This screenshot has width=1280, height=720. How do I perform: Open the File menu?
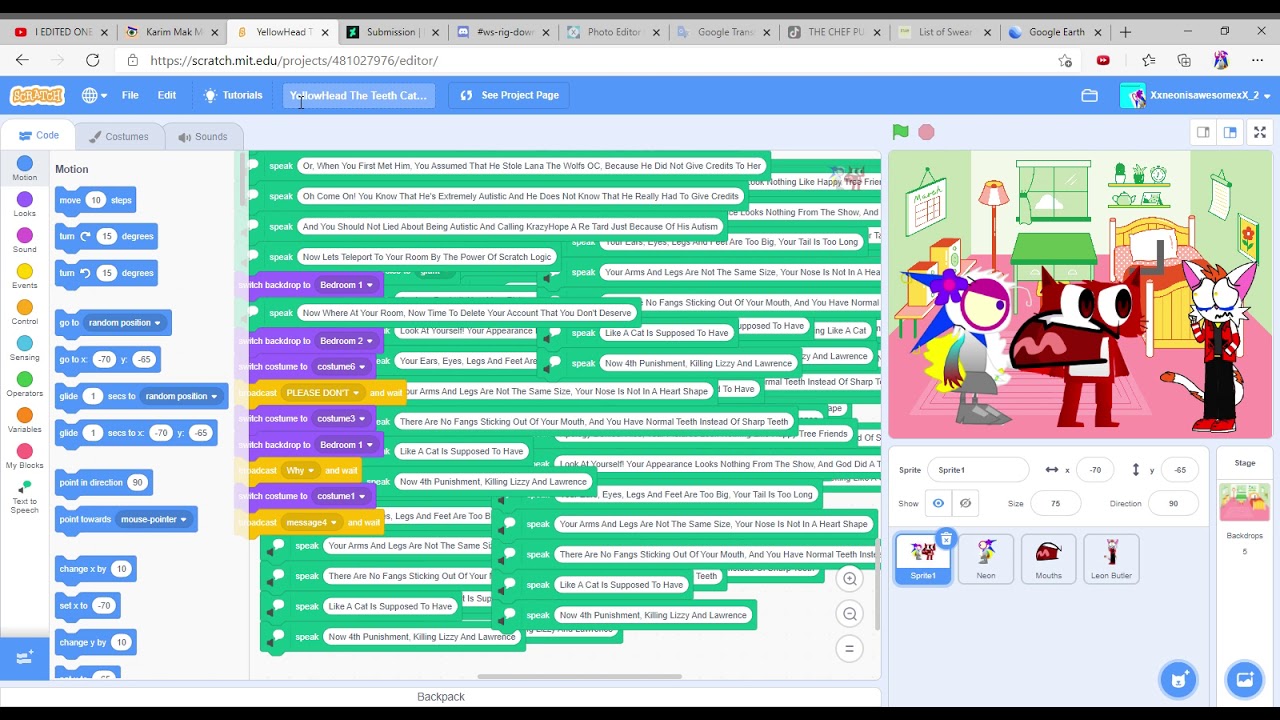(x=130, y=96)
